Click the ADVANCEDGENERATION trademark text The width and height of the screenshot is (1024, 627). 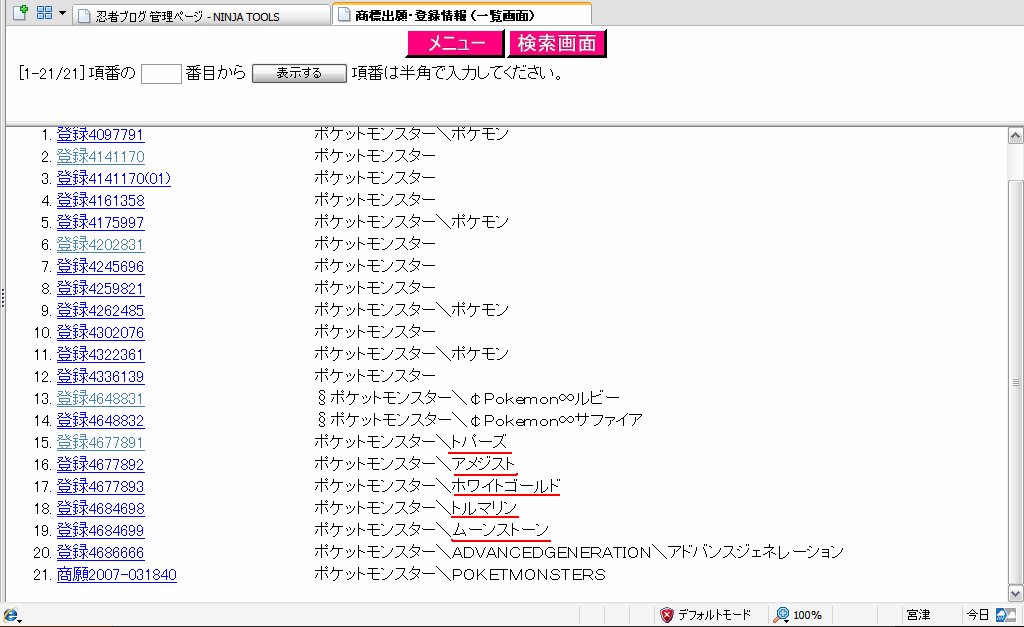[551, 553]
